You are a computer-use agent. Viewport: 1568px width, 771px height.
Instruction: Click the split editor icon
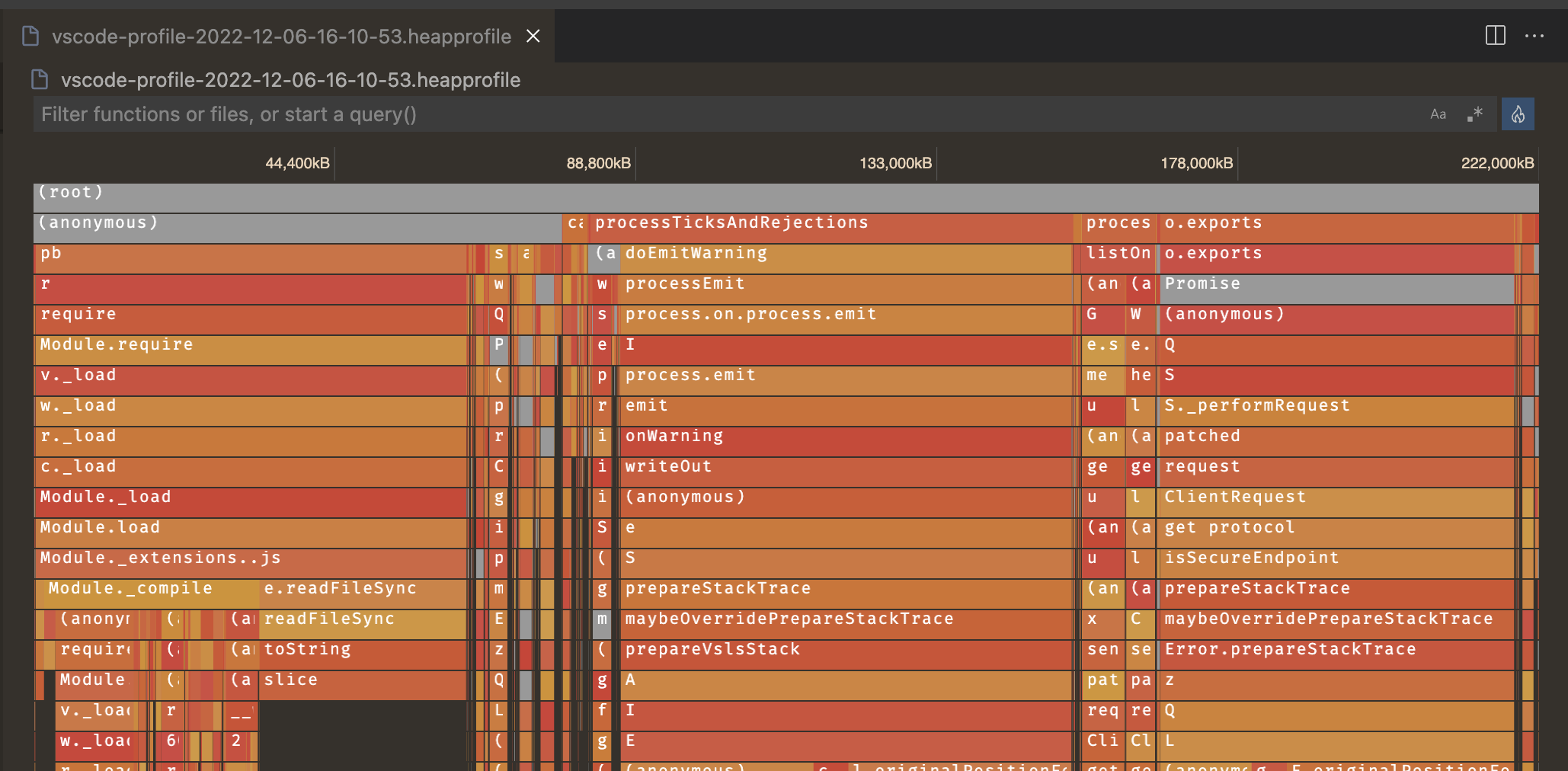coord(1494,36)
